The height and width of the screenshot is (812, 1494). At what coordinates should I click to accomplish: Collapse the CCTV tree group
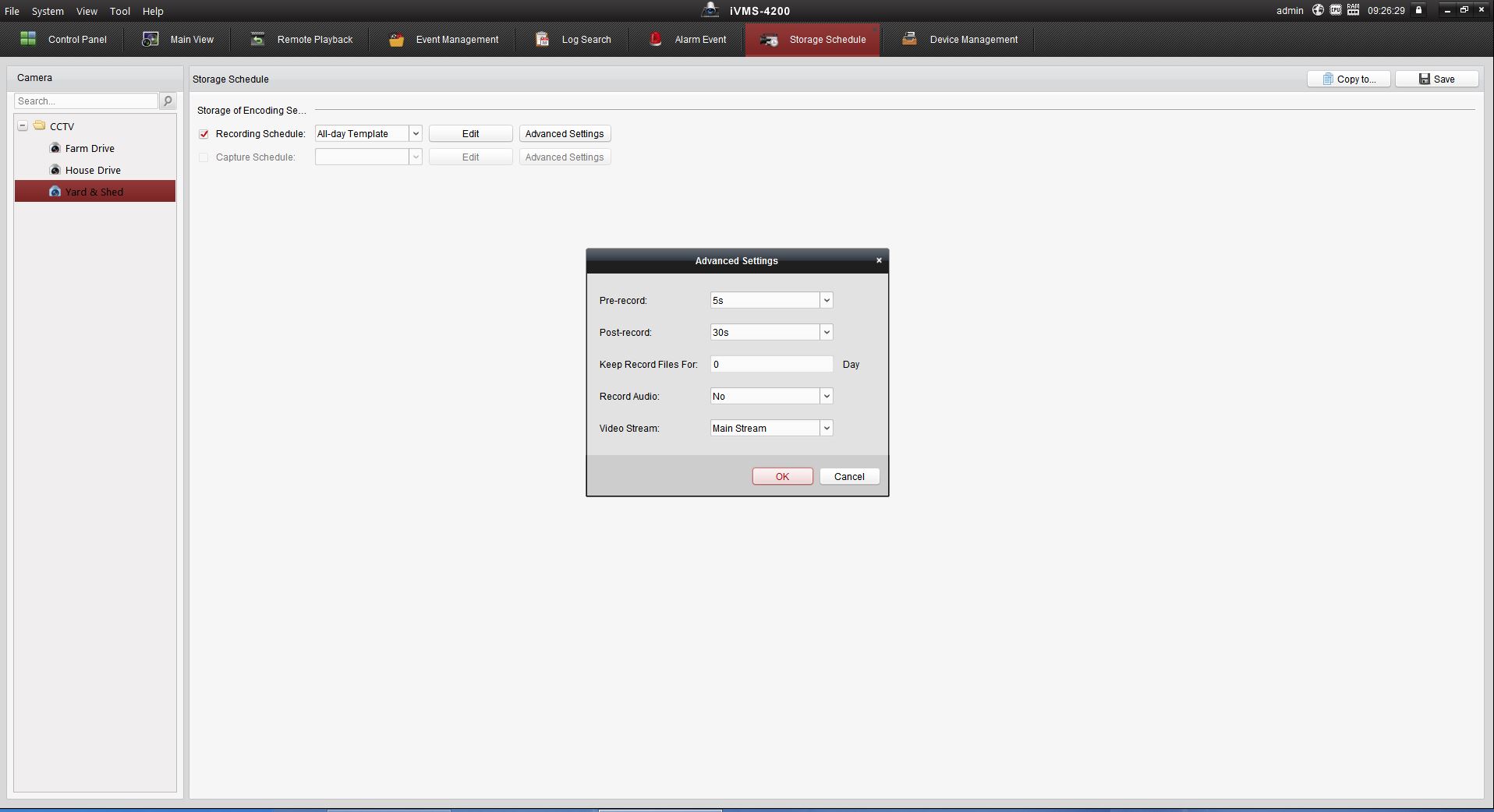[23, 125]
